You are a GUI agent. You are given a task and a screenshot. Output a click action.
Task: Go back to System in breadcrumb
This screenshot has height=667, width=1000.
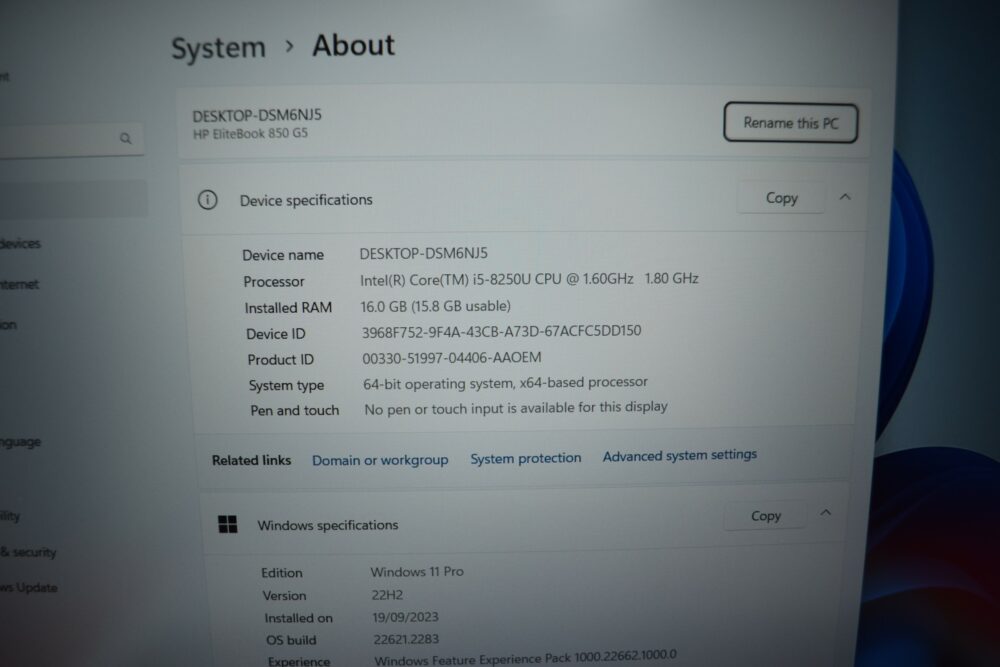tap(218, 48)
